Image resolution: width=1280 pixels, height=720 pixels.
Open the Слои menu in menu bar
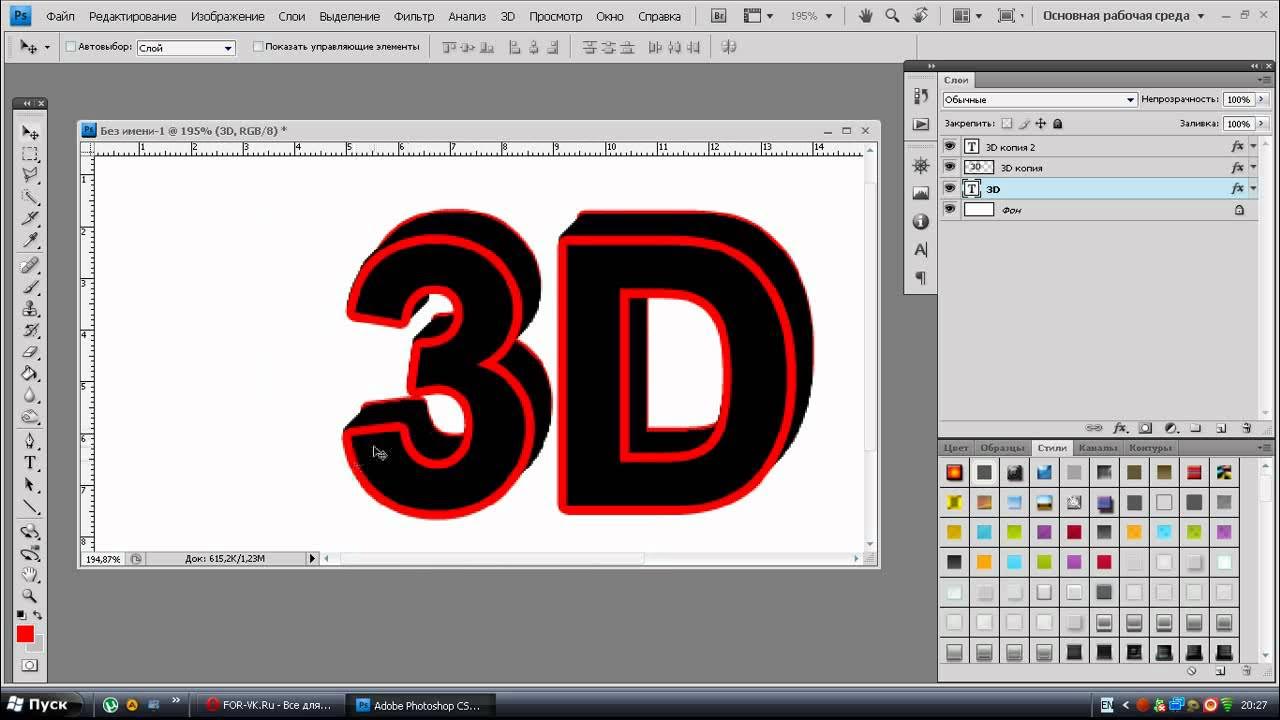(292, 17)
